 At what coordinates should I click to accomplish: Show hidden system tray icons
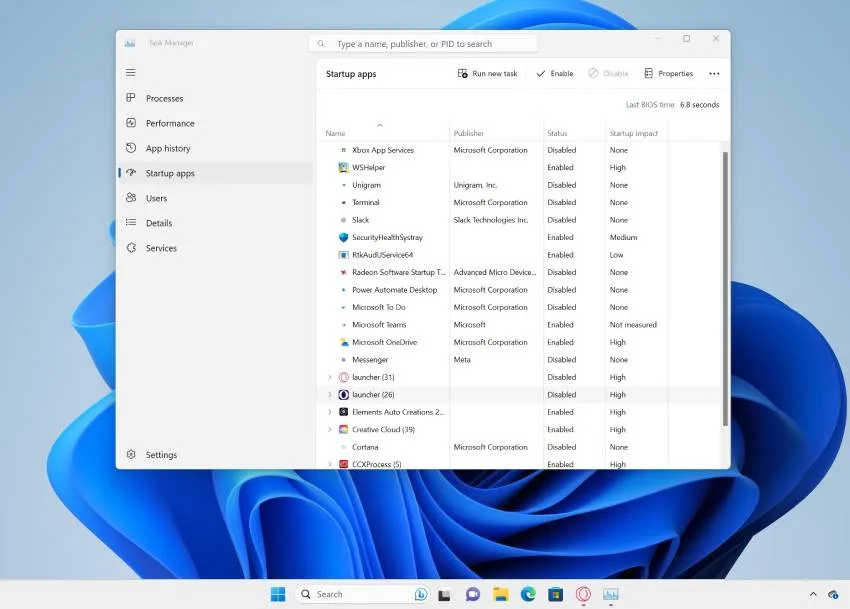pos(813,594)
